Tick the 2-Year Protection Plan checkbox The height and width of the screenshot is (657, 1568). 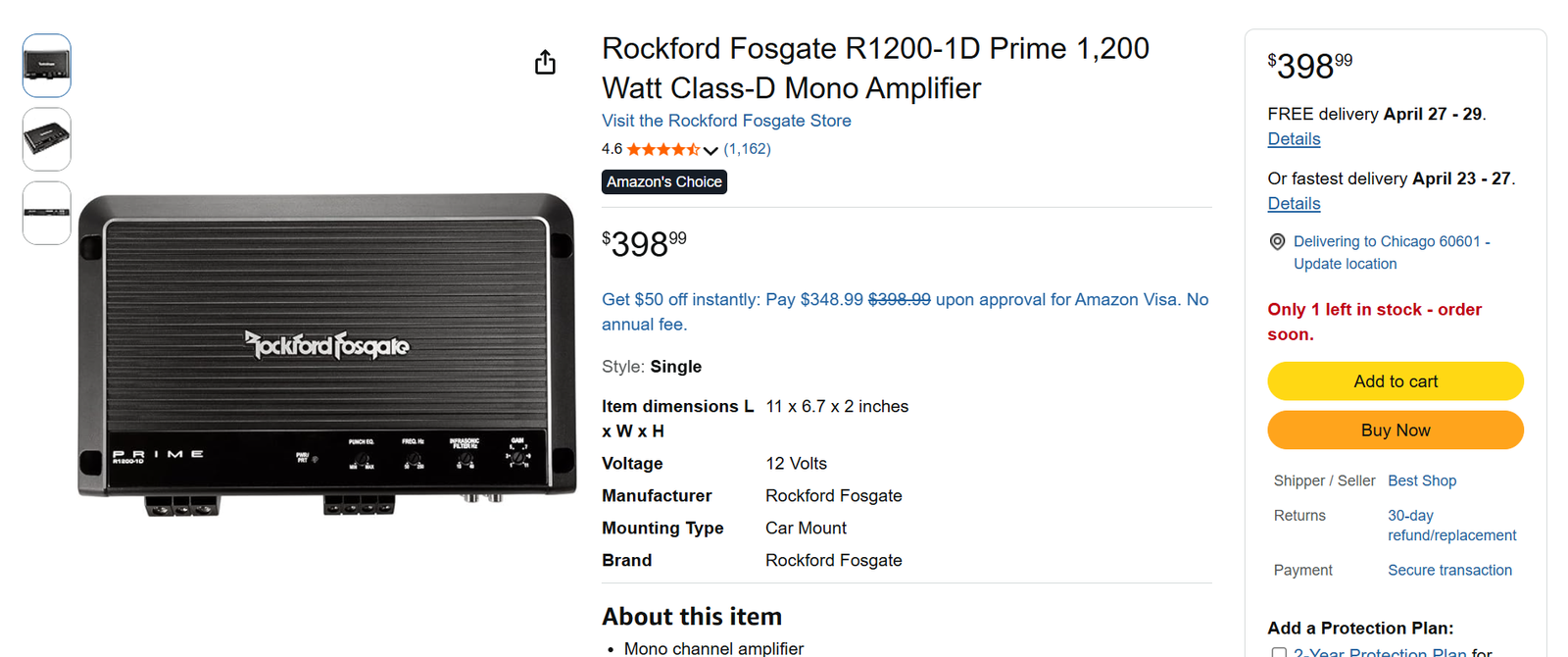click(x=1279, y=652)
